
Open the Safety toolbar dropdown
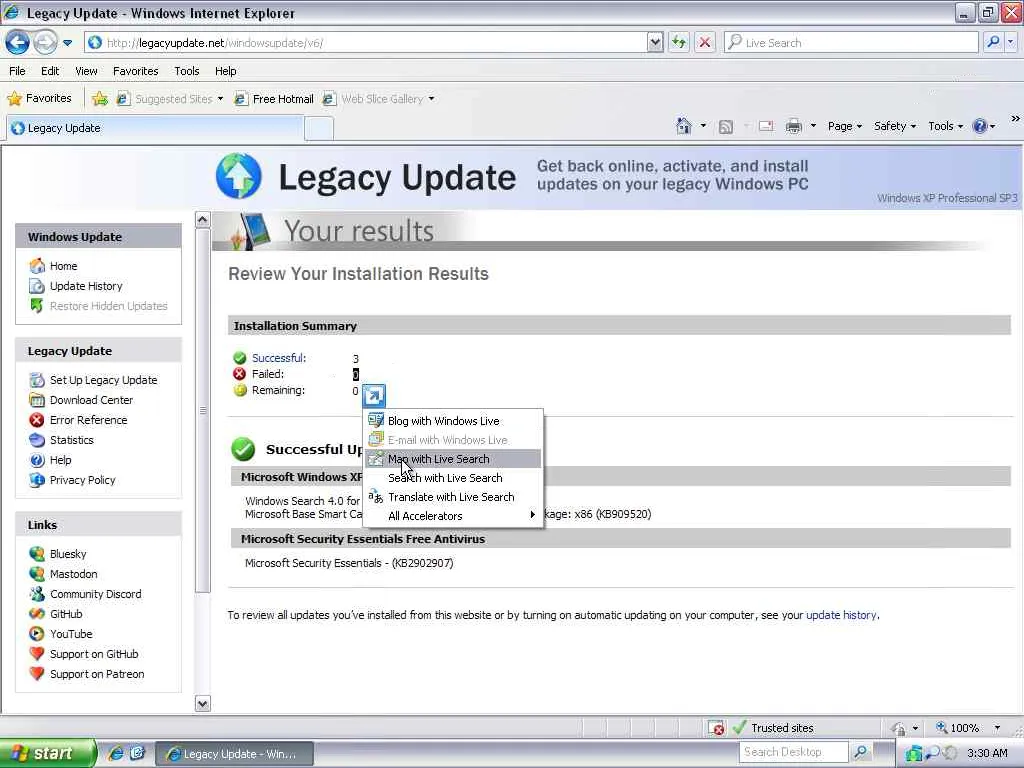click(895, 126)
